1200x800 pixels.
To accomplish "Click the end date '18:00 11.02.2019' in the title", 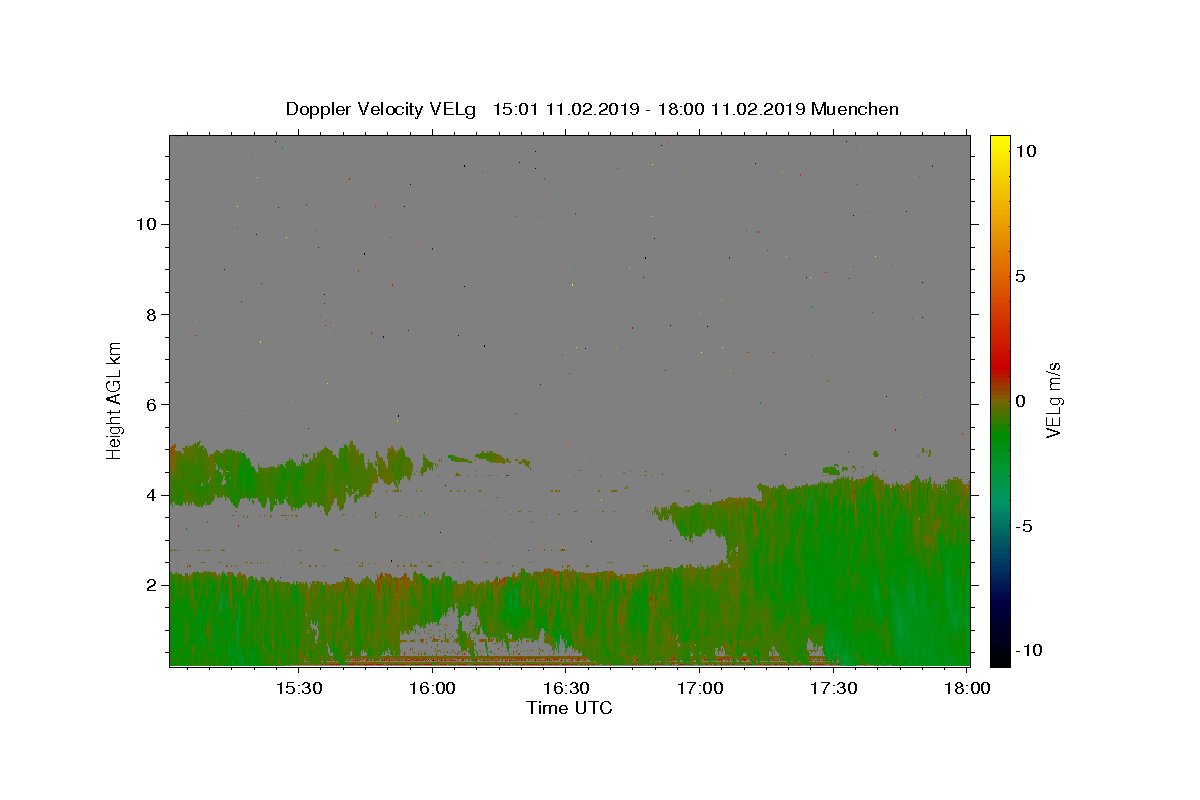I will click(732, 109).
